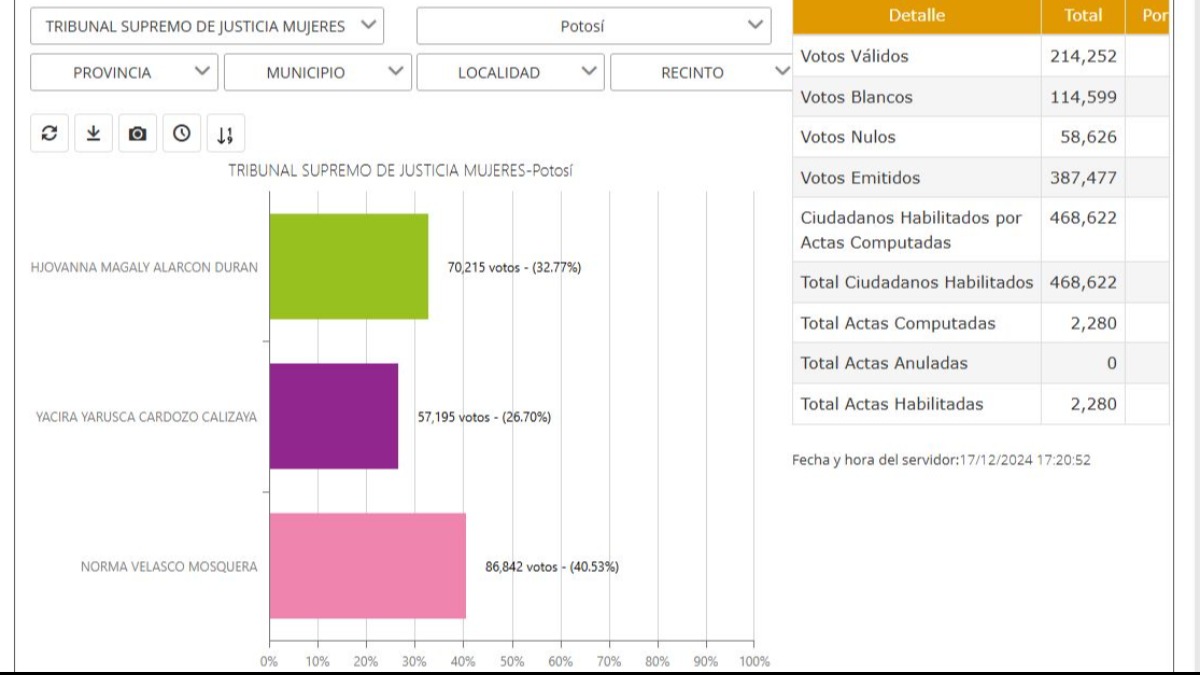This screenshot has width=1200, height=675.
Task: Click candidate label YACIRA YARUSCA CARDOZO CALIZAYA
Action: tap(146, 417)
